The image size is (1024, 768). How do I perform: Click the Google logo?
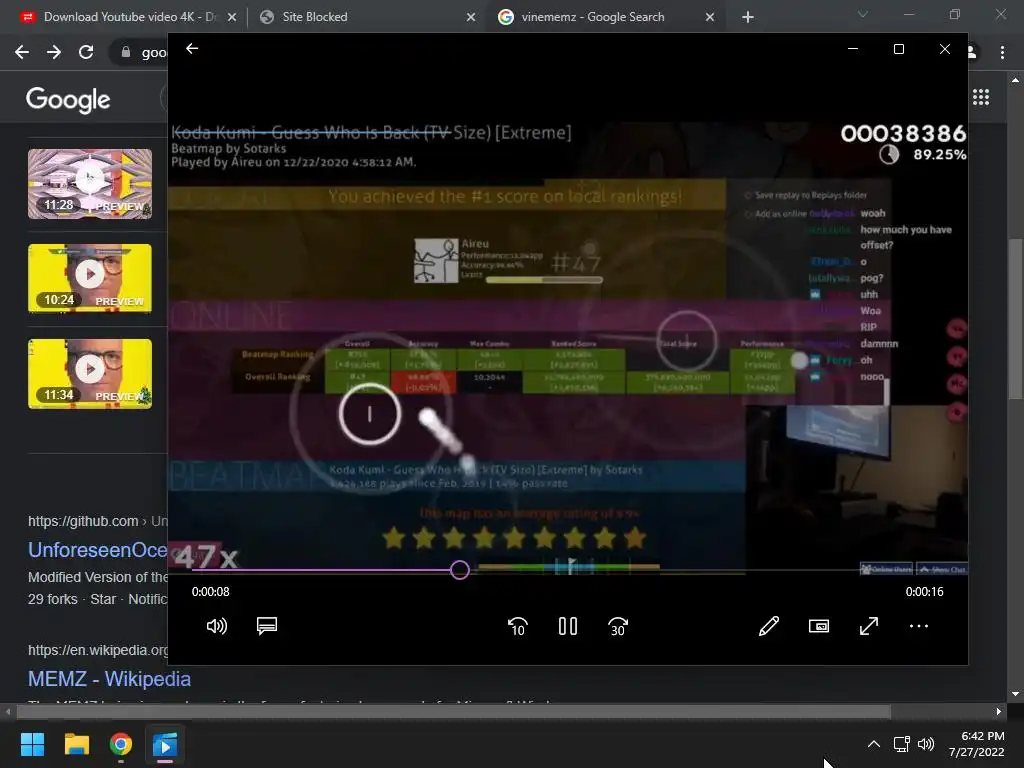(x=68, y=99)
